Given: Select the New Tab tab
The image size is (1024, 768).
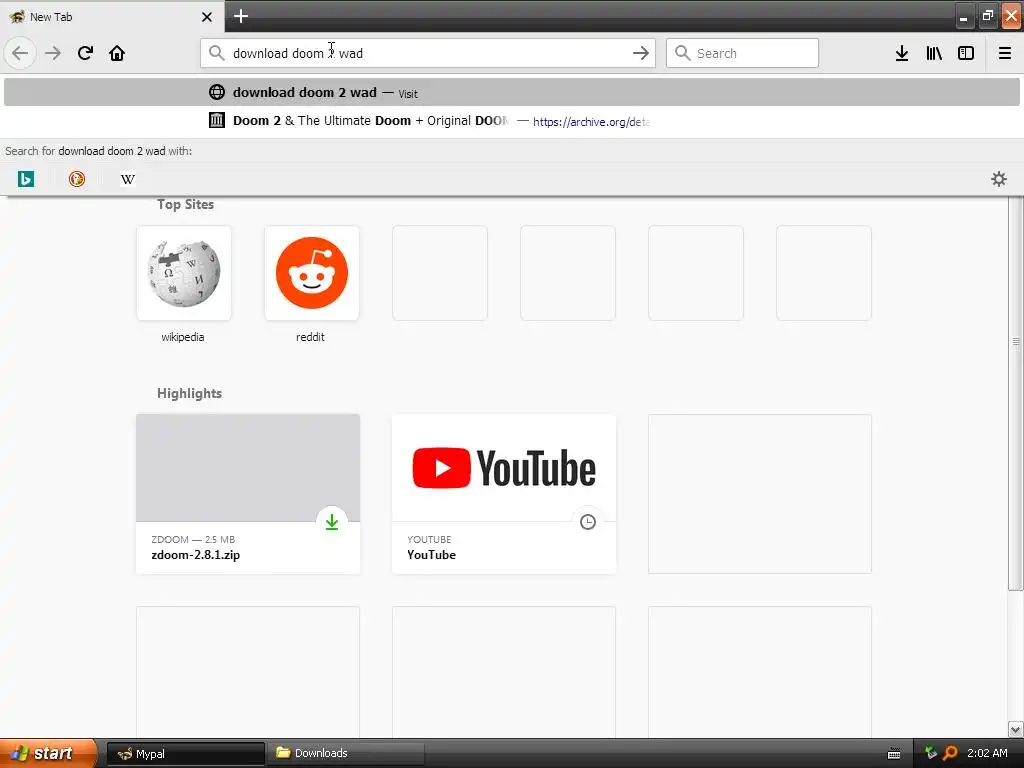Looking at the screenshot, I should click(111, 17).
